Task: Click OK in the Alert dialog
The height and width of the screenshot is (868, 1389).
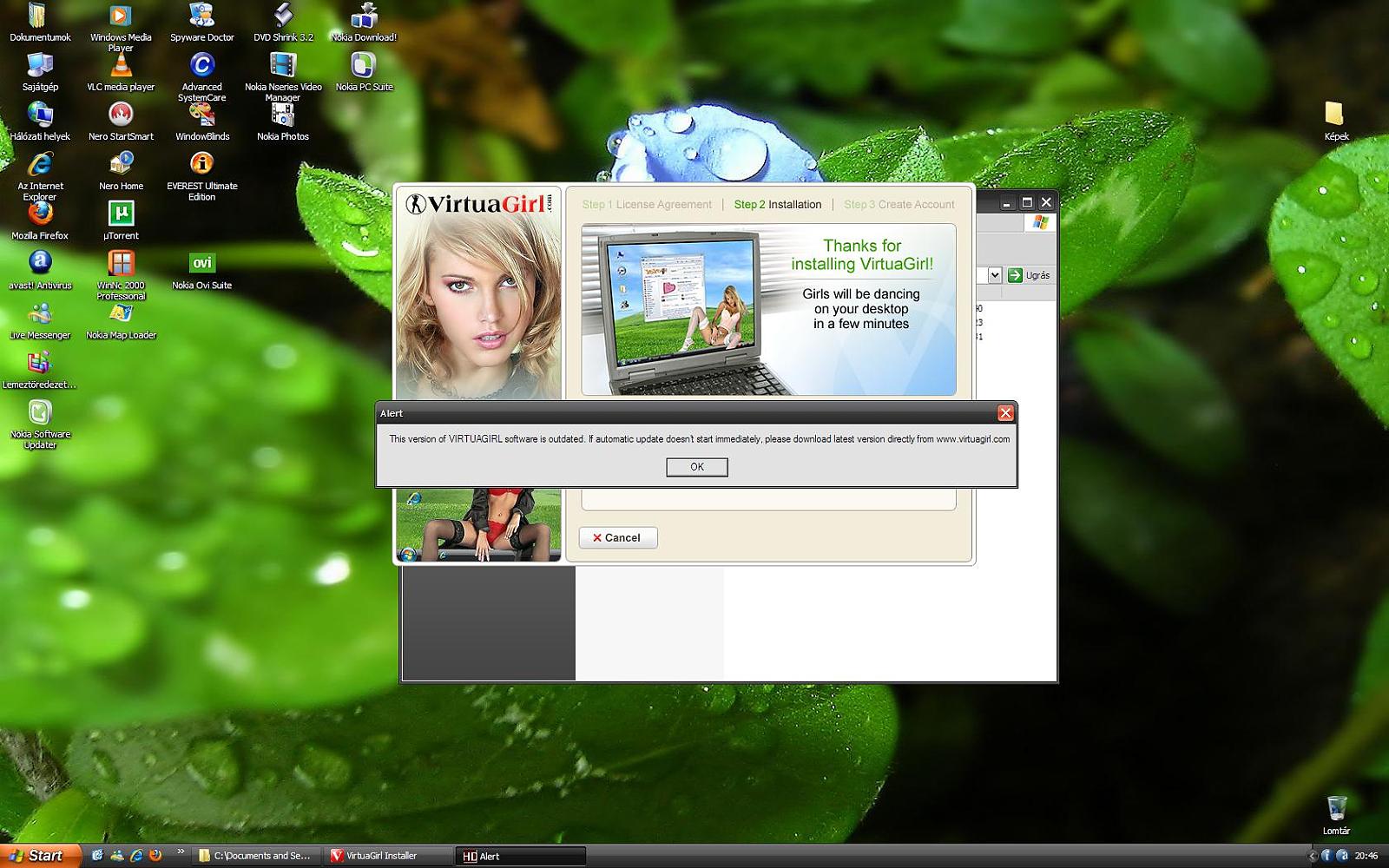Action: coord(697,467)
